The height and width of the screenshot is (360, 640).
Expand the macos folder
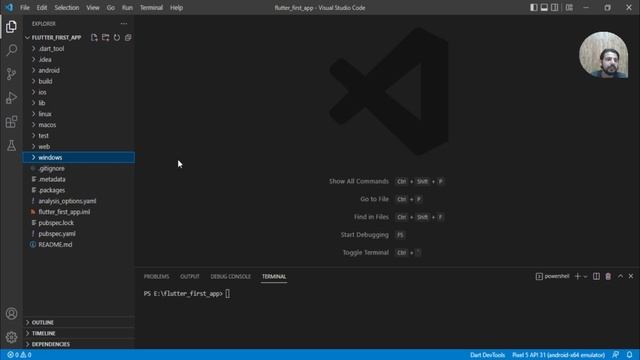[x=78, y=125]
